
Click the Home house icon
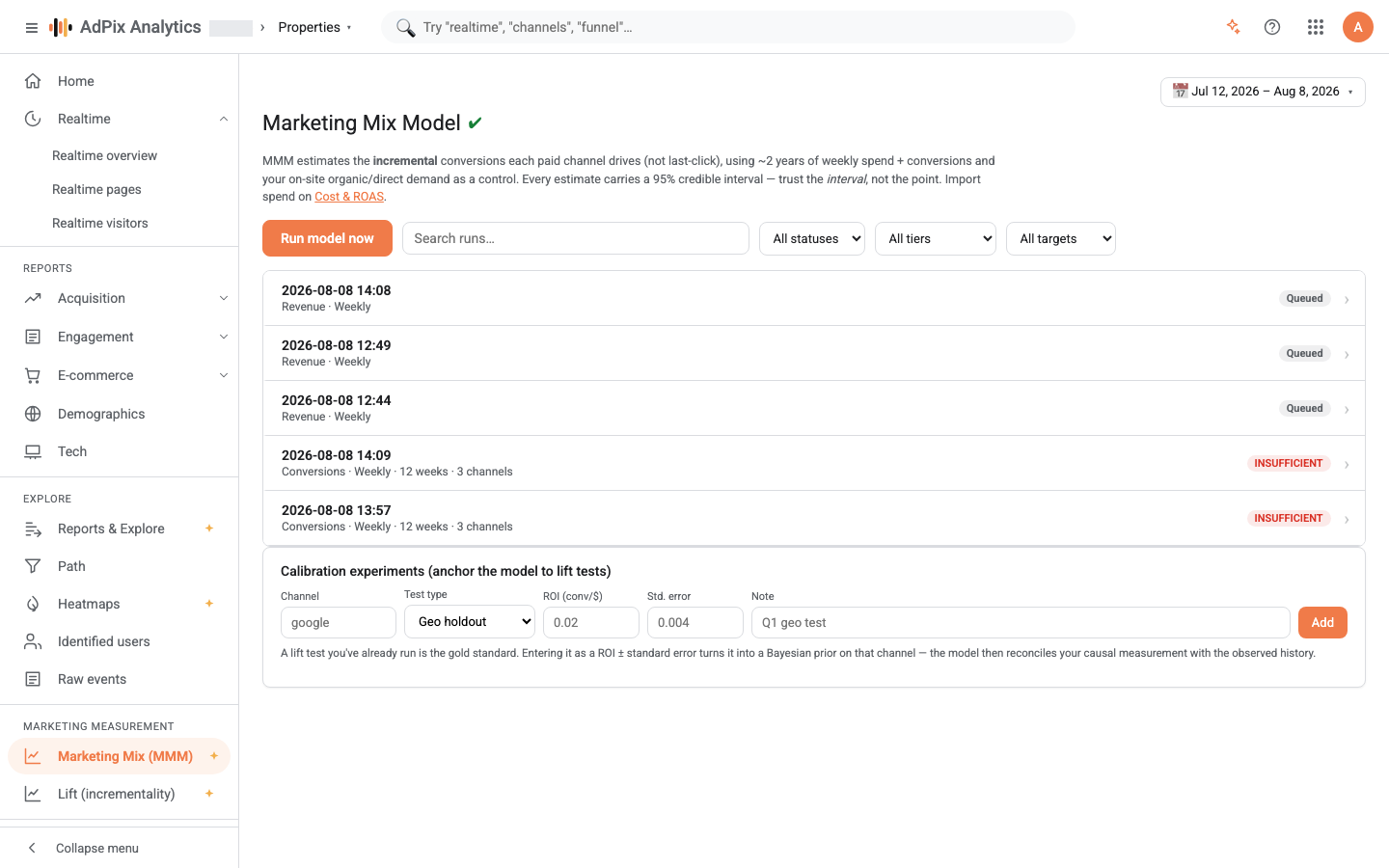33,81
